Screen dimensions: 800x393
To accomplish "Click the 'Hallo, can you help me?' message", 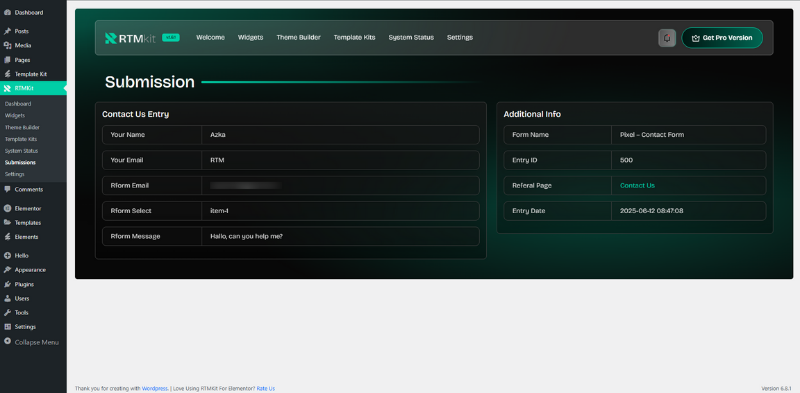I will pyautogui.click(x=246, y=236).
